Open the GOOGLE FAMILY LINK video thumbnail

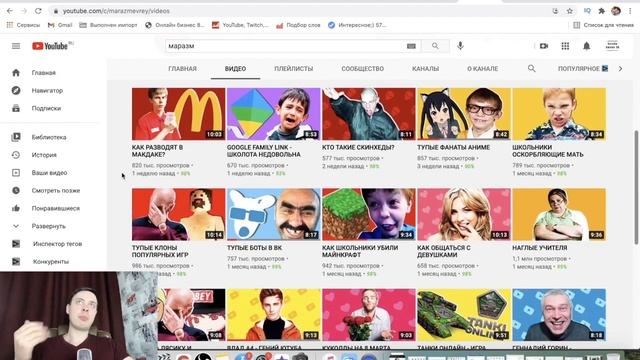(x=273, y=114)
